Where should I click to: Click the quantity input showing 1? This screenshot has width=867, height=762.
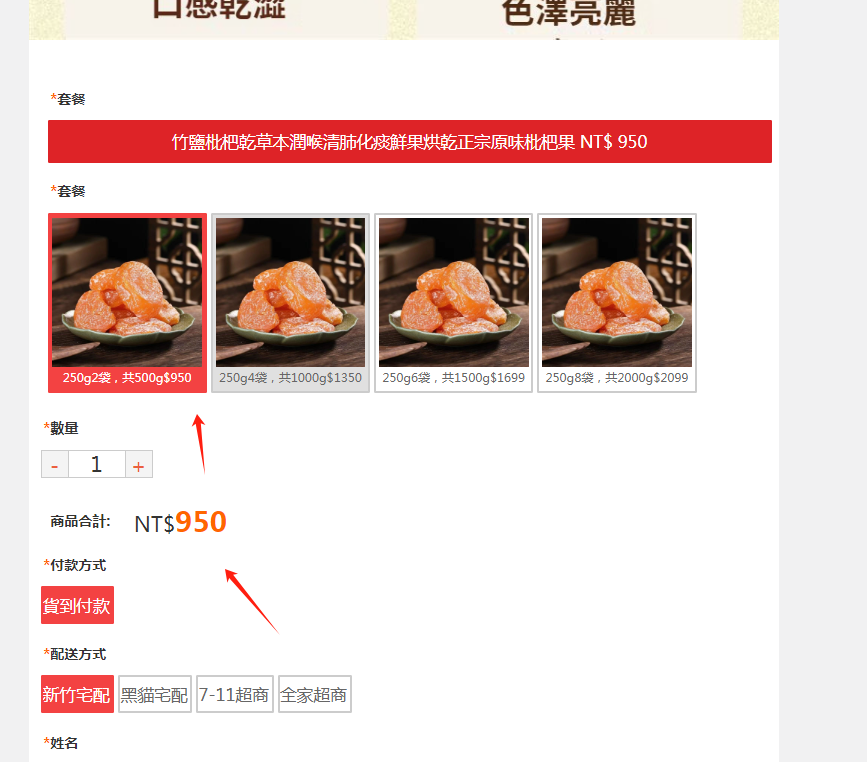click(97, 464)
